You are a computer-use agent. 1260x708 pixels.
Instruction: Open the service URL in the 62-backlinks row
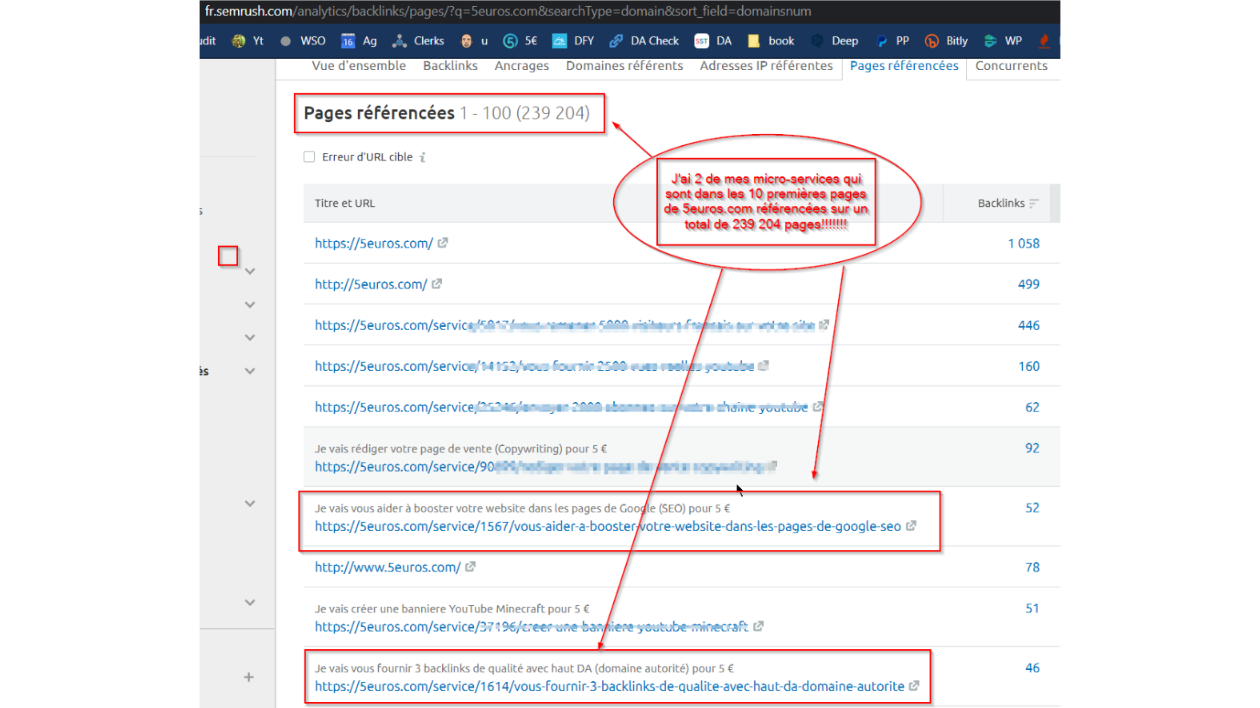(x=562, y=407)
